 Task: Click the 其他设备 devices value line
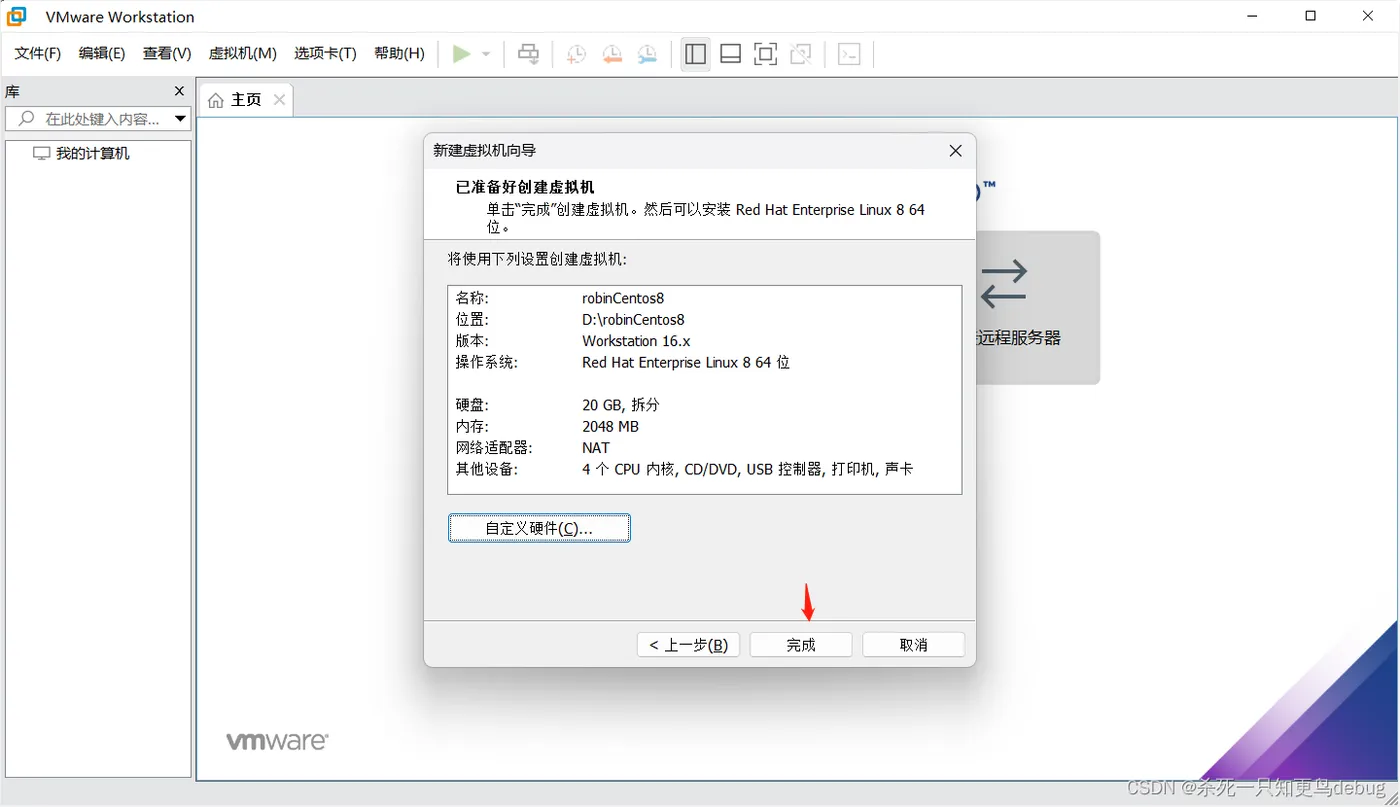click(747, 469)
